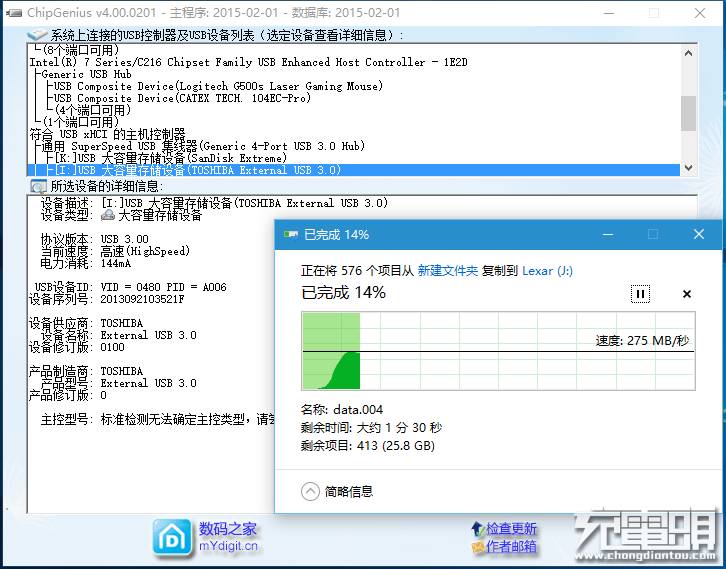Click the 主控型号 detection result text
This screenshot has width=726, height=569.
[188, 419]
